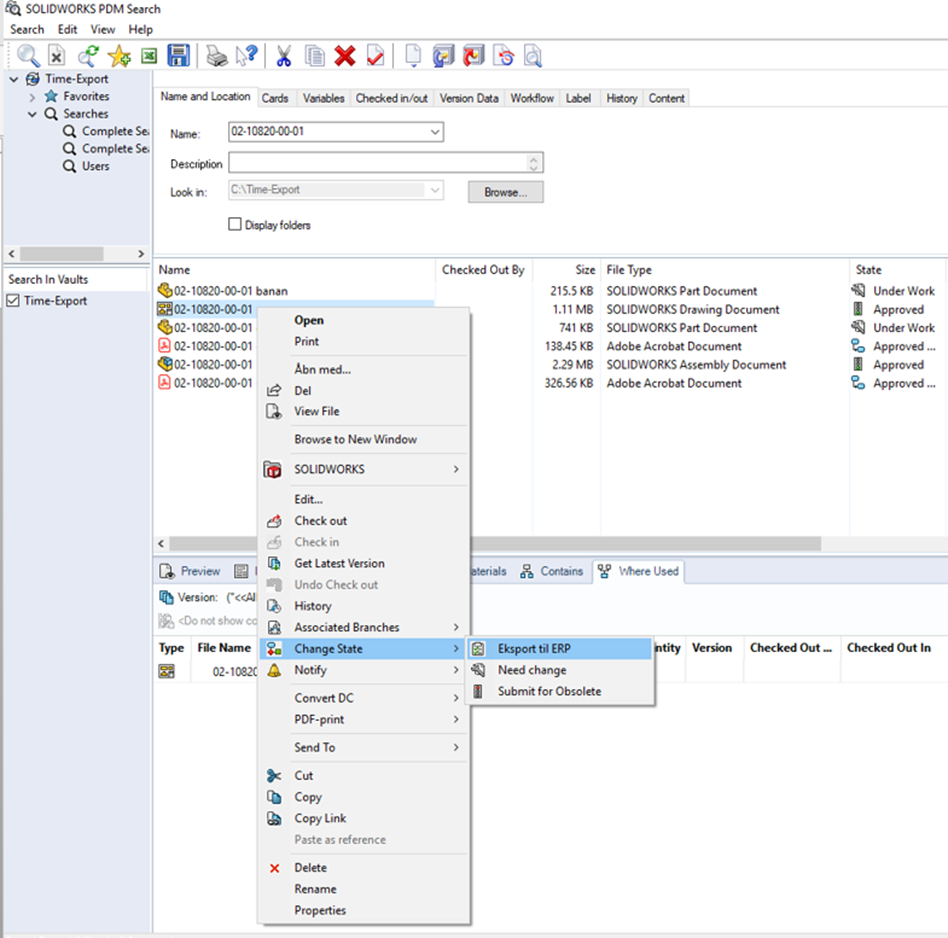This screenshot has height=938, width=948.
Task: Click the PDF icon of the 138.45 KB file
Action: pos(164,346)
